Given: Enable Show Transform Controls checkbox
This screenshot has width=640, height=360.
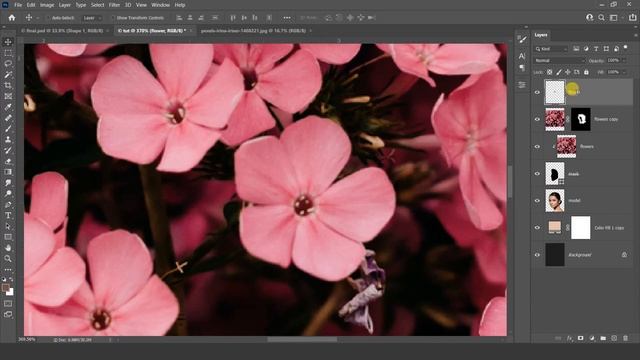Looking at the screenshot, I should point(113,18).
